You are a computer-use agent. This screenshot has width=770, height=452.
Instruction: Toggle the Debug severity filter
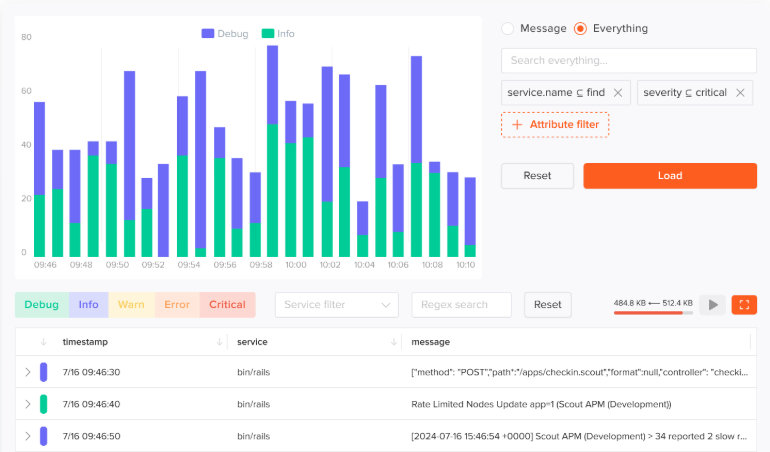coord(42,305)
